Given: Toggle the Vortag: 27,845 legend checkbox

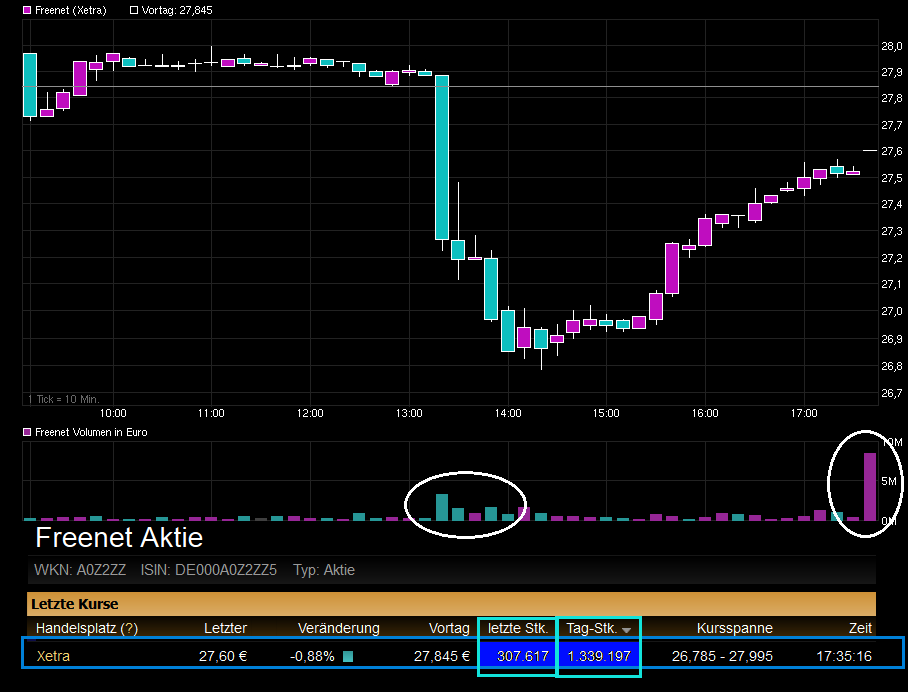Looking at the screenshot, I should [134, 10].
